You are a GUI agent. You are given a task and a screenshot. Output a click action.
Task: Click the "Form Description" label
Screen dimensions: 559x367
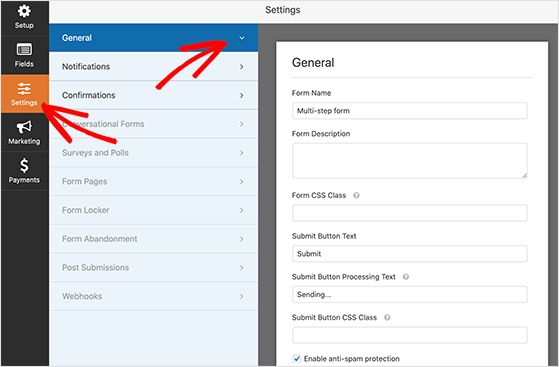tap(321, 134)
